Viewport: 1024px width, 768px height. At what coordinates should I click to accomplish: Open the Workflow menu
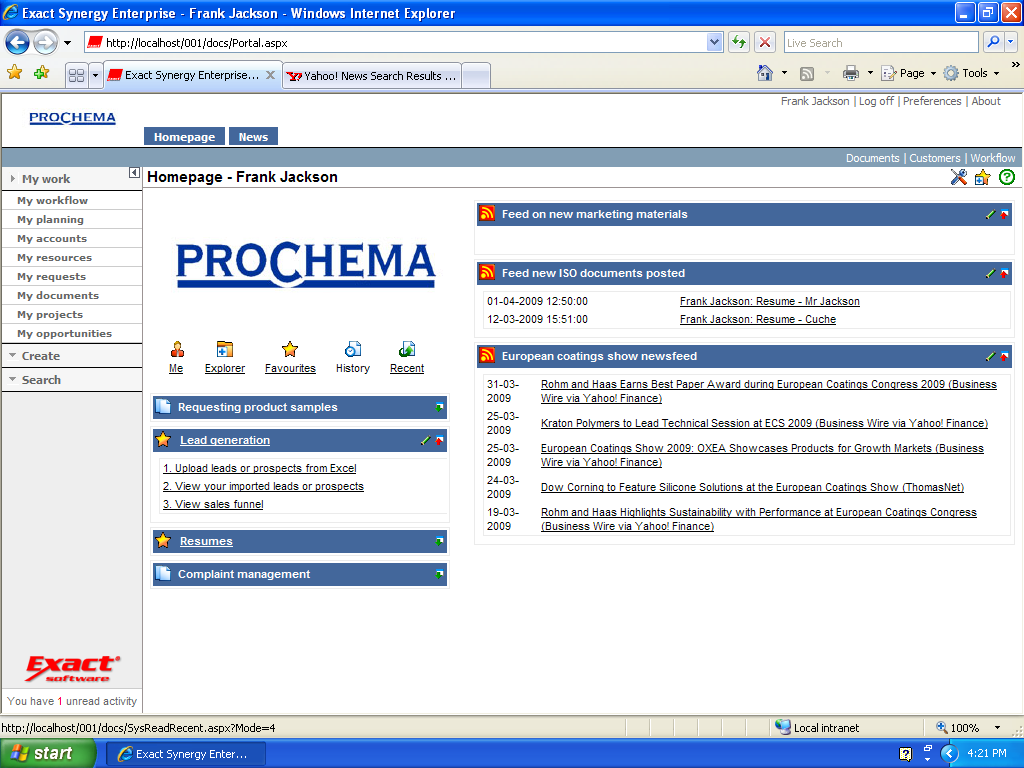(x=993, y=158)
